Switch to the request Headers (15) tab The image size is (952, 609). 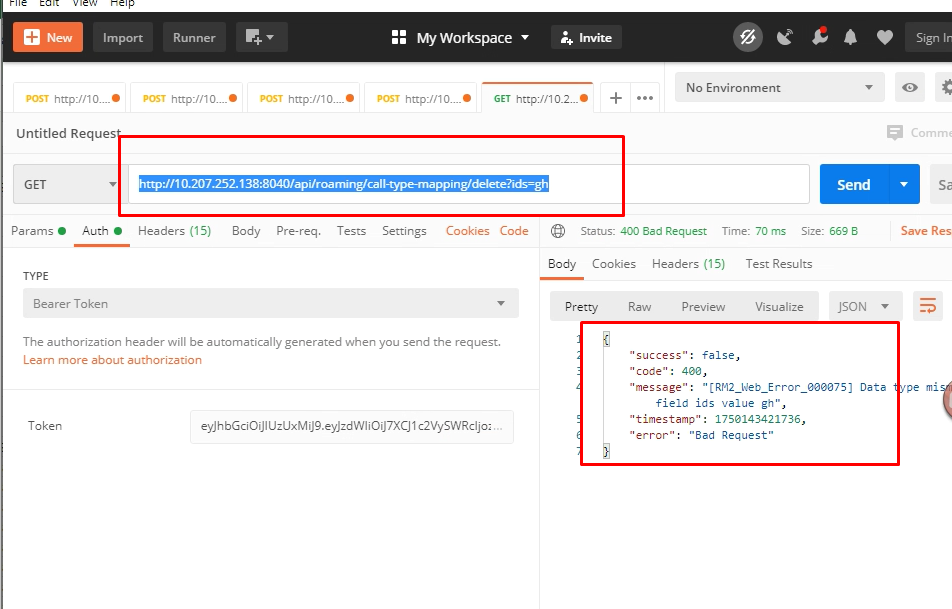tap(174, 231)
